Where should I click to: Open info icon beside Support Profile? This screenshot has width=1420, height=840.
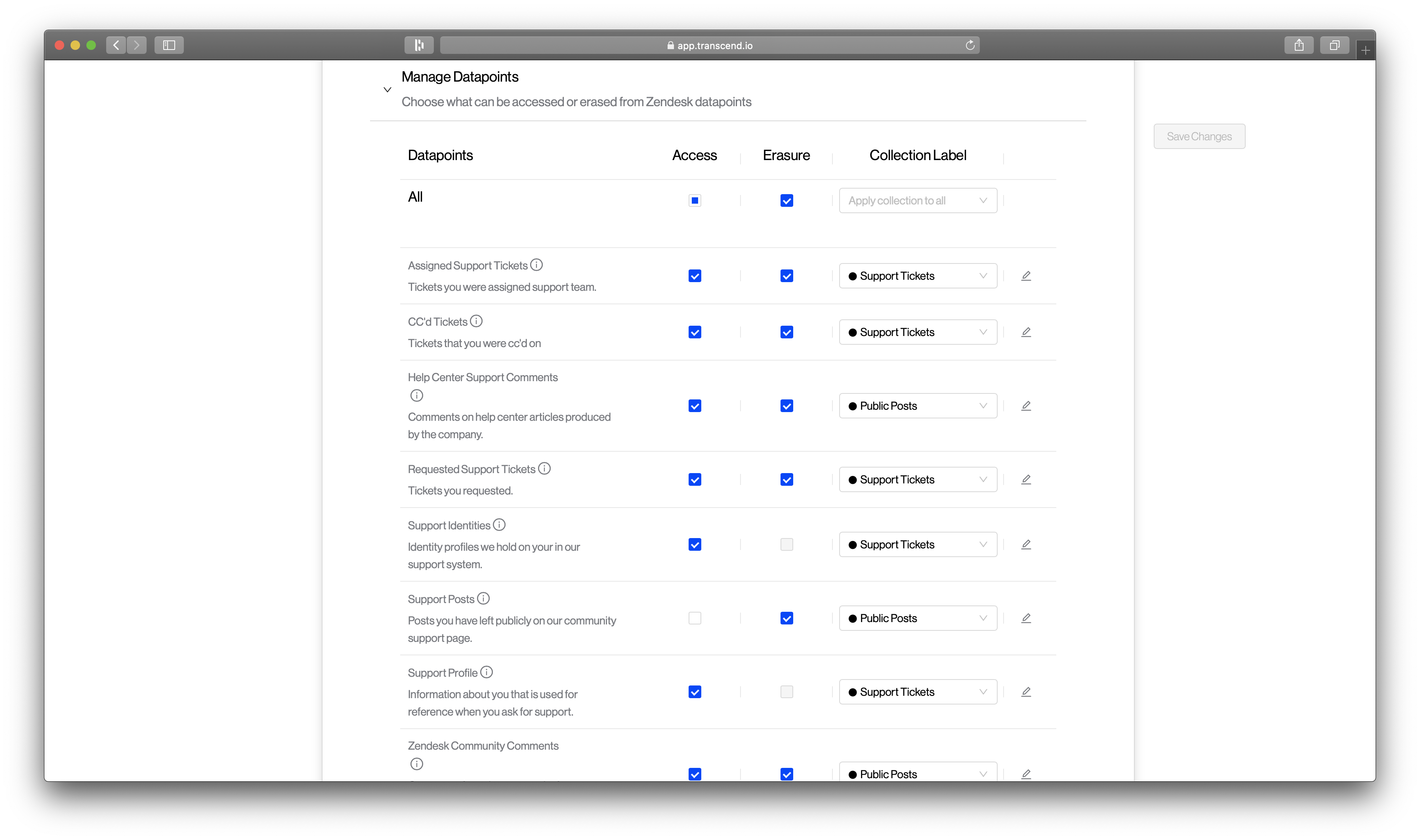(x=486, y=672)
